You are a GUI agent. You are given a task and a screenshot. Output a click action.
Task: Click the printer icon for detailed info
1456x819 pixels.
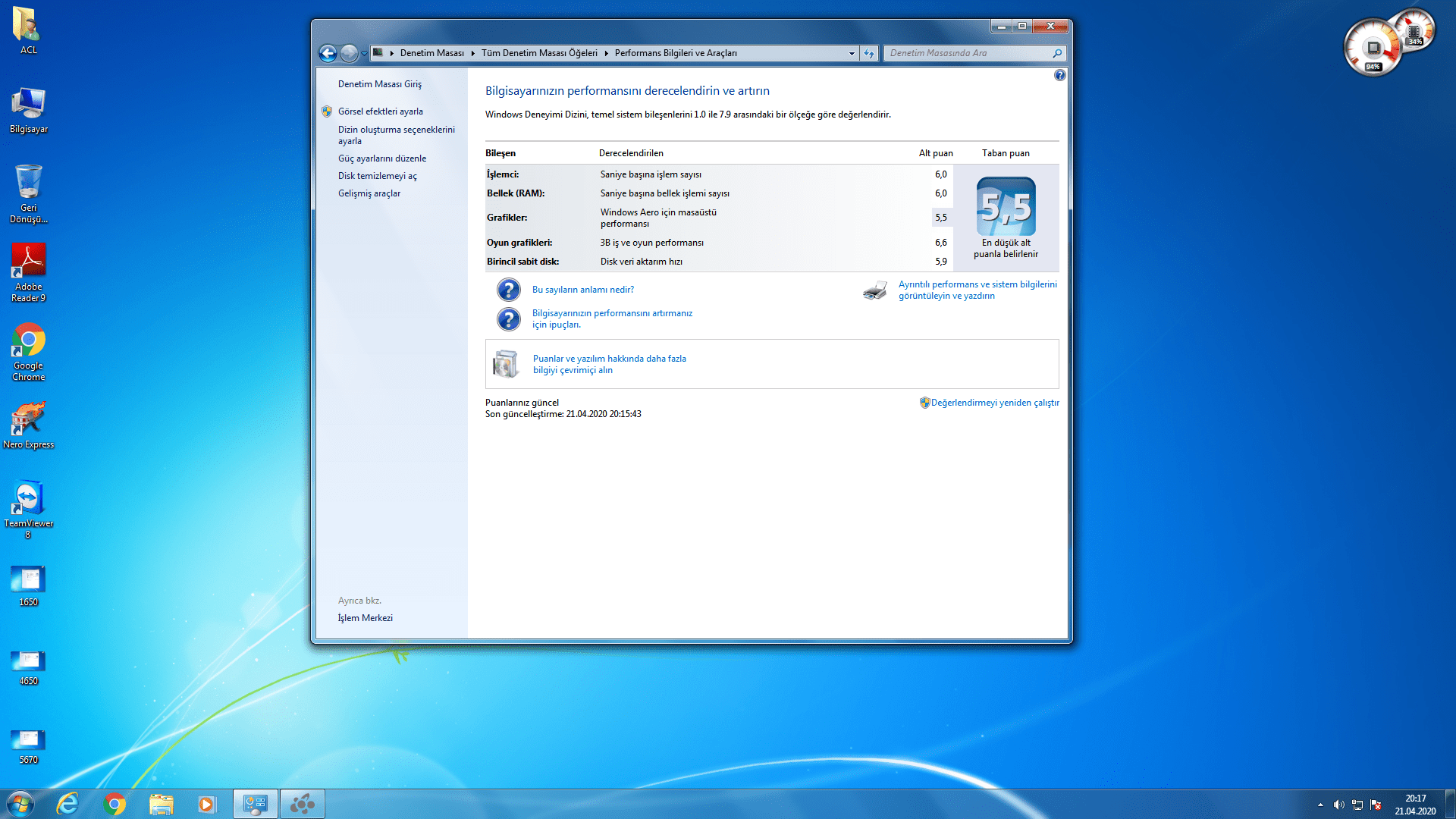[x=875, y=290]
